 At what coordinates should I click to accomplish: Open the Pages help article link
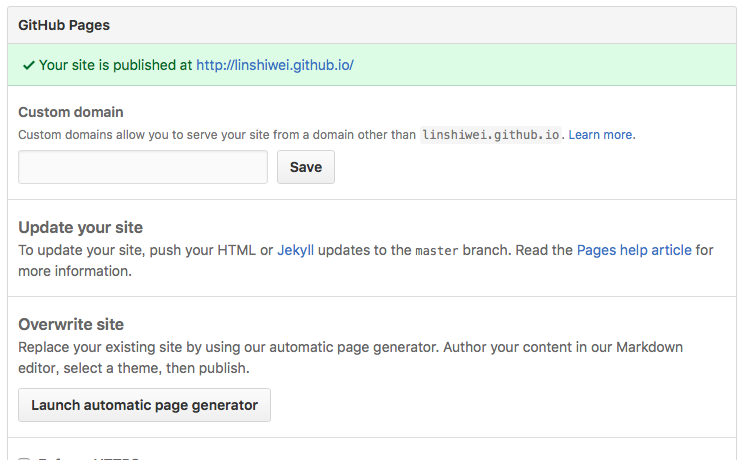(634, 250)
